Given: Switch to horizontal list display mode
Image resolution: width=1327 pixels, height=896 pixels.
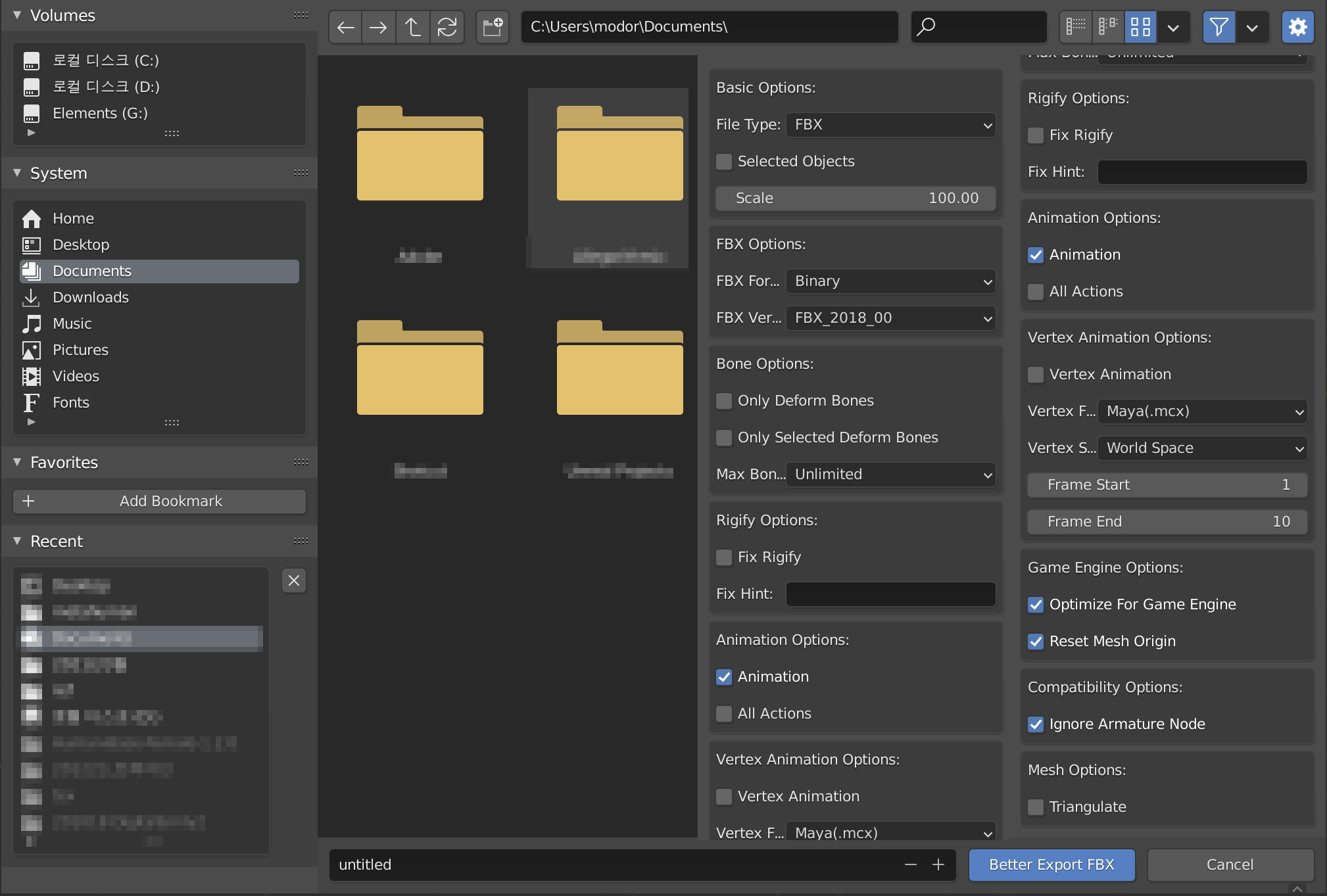Looking at the screenshot, I should pos(1109,27).
